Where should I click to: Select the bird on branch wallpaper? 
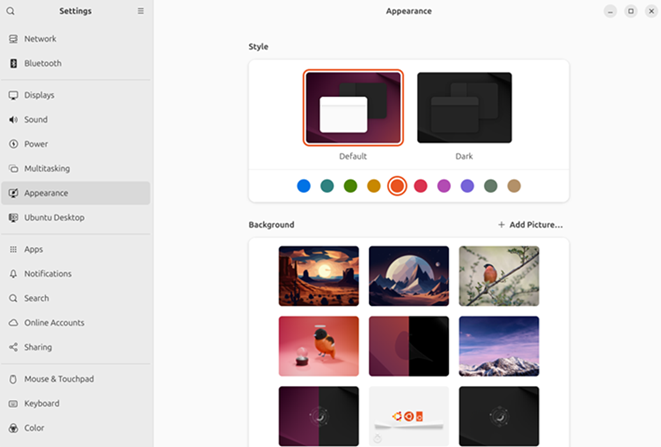pos(498,276)
